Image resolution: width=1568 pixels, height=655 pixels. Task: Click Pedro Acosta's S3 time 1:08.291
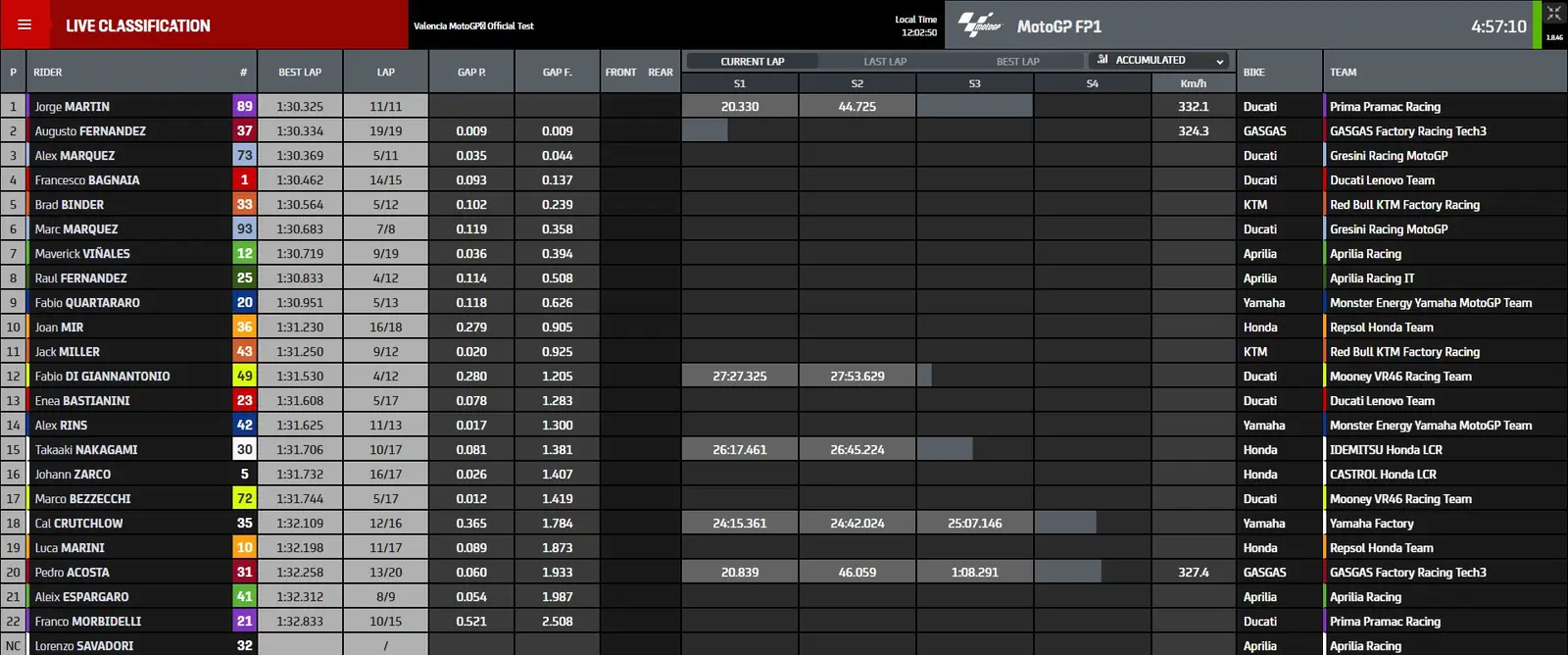tap(974, 572)
